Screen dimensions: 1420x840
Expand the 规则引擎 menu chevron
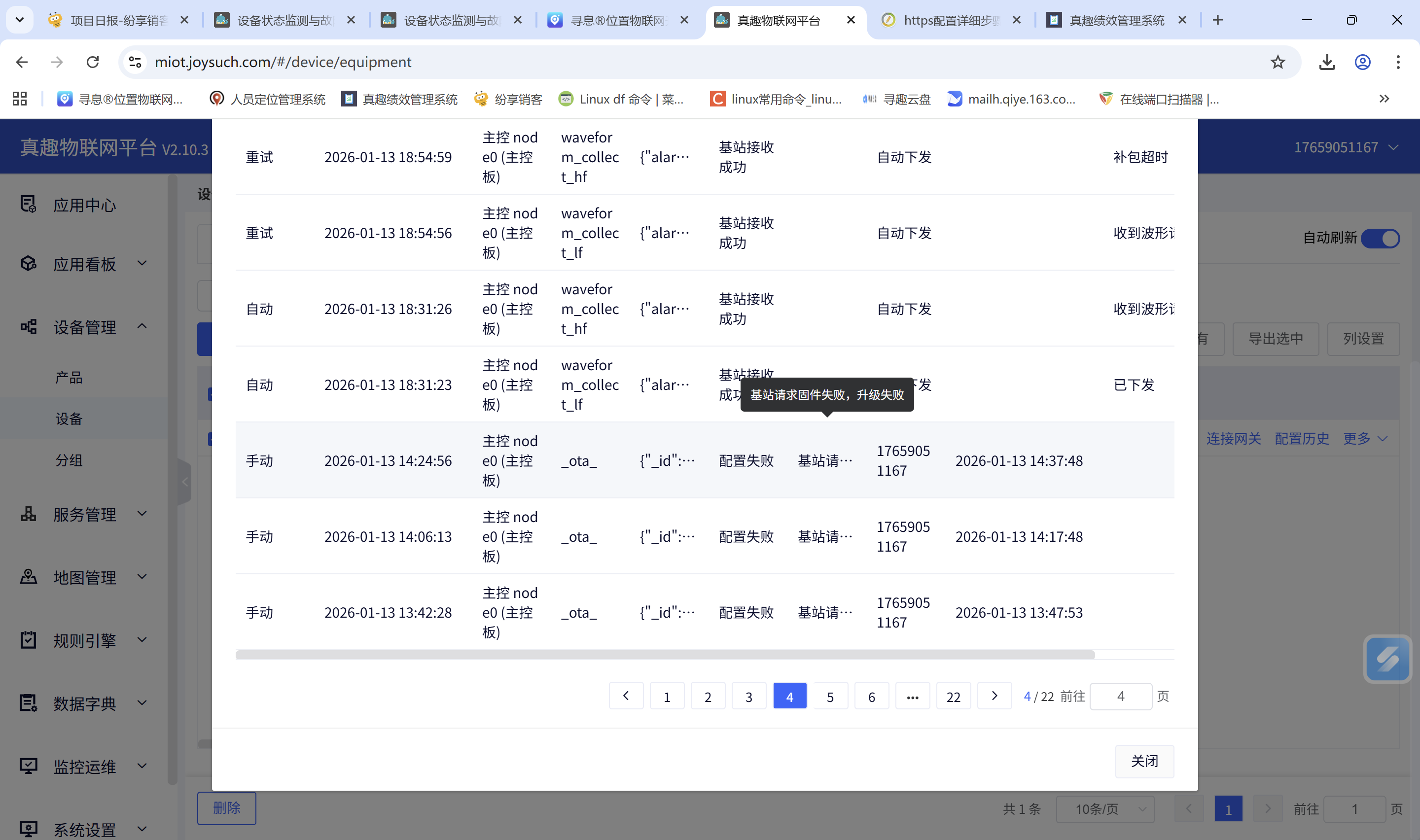tap(142, 640)
